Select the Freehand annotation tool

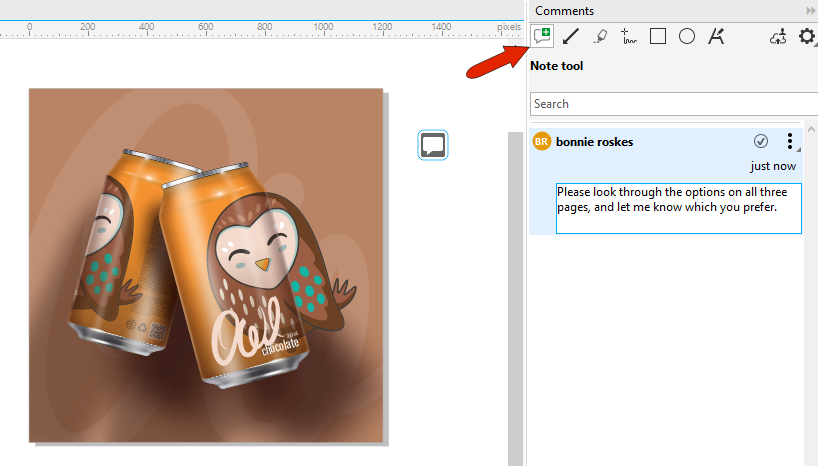click(x=629, y=37)
